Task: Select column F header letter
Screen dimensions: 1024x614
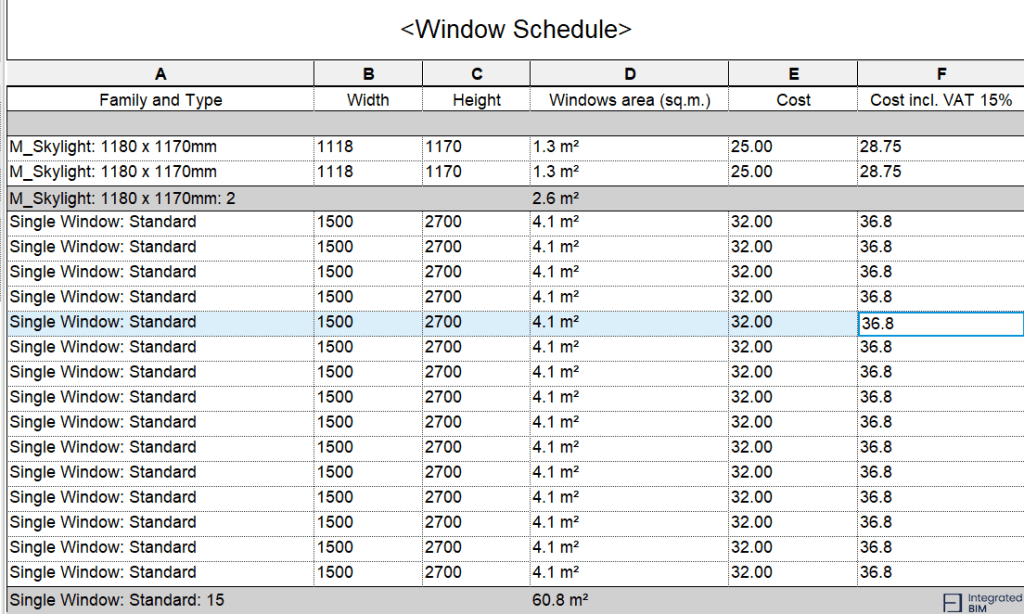Action: coord(939,74)
